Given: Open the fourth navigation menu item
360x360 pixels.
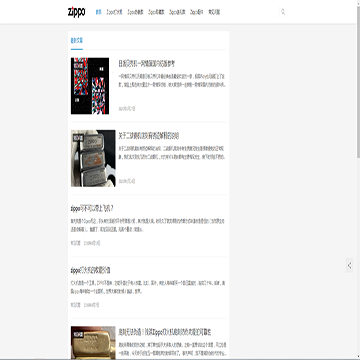Looking at the screenshot, I should [x=156, y=12].
